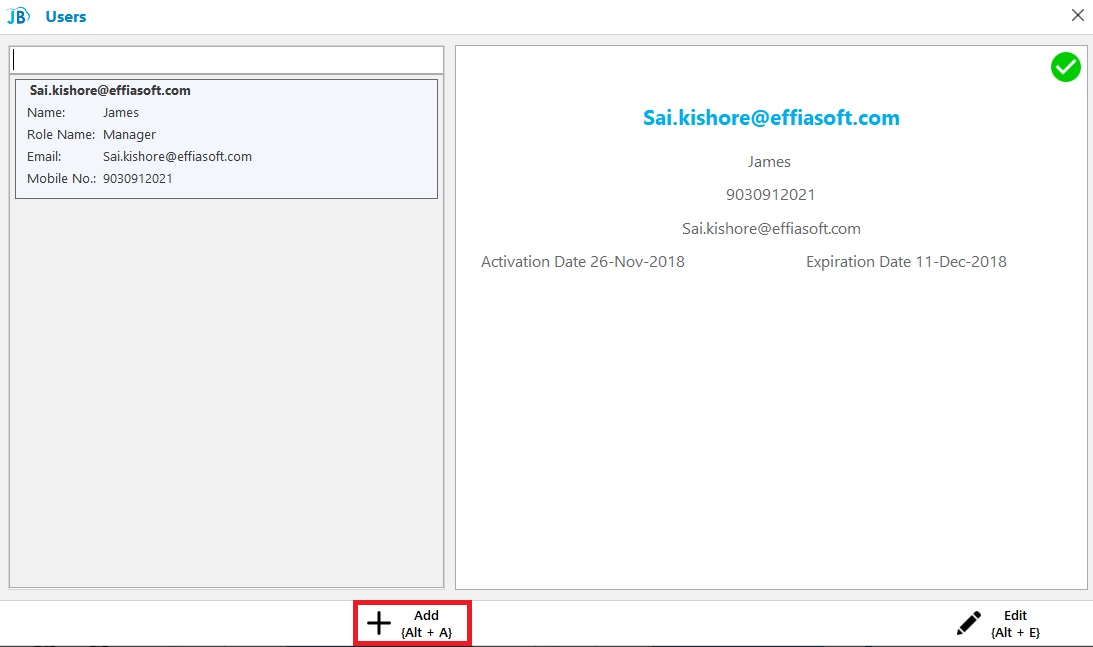Image resolution: width=1093 pixels, height=647 pixels.
Task: Click Mobile No. value in user card
Action: [x=138, y=178]
